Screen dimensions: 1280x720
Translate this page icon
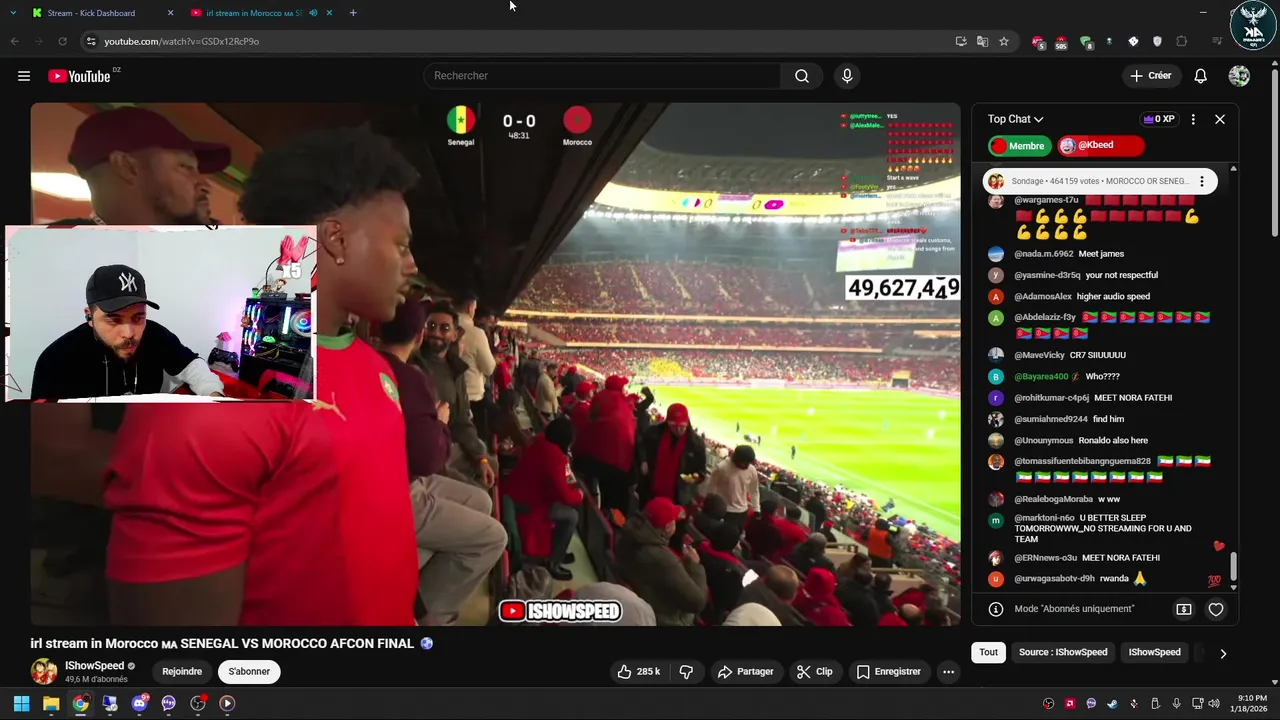click(982, 41)
